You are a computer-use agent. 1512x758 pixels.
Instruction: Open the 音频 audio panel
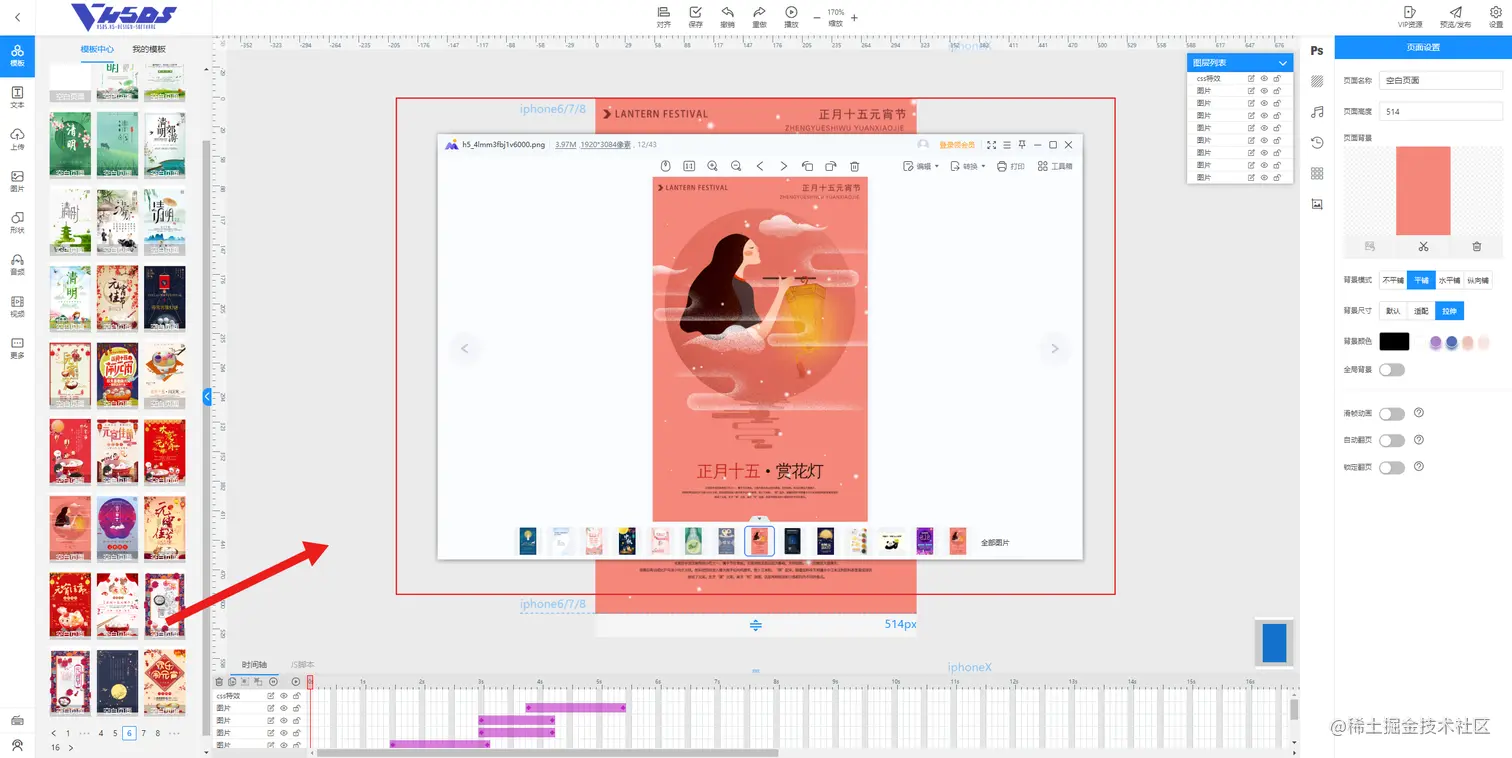[17, 265]
